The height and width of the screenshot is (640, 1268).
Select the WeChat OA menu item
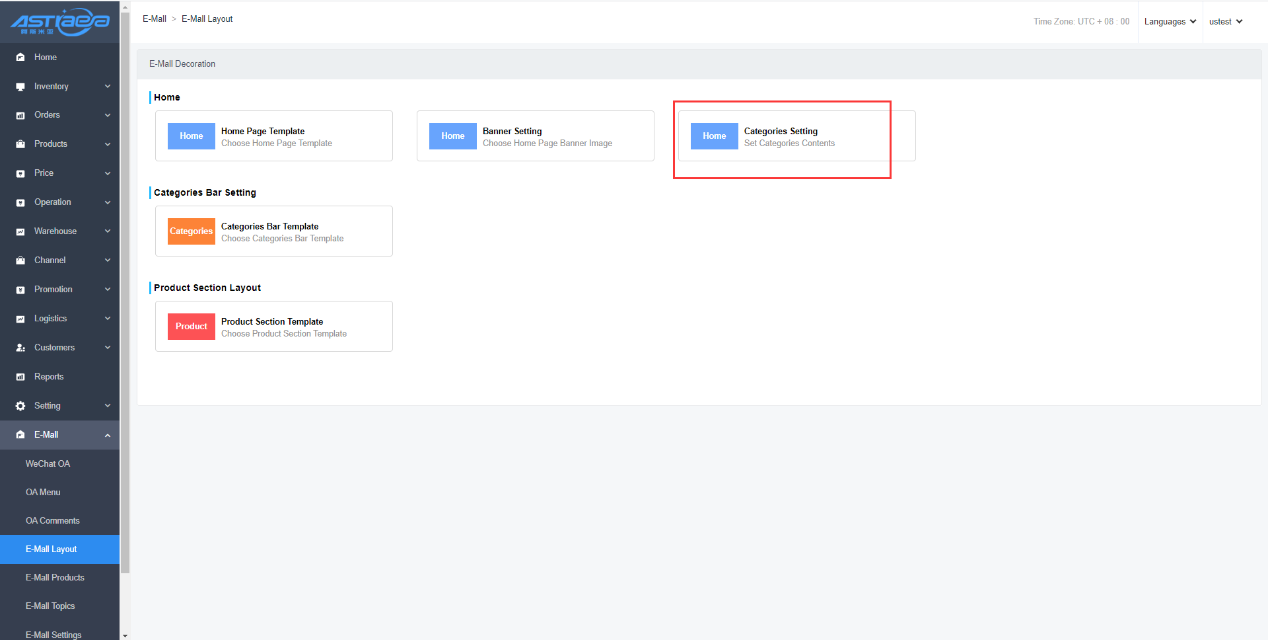click(x=48, y=464)
